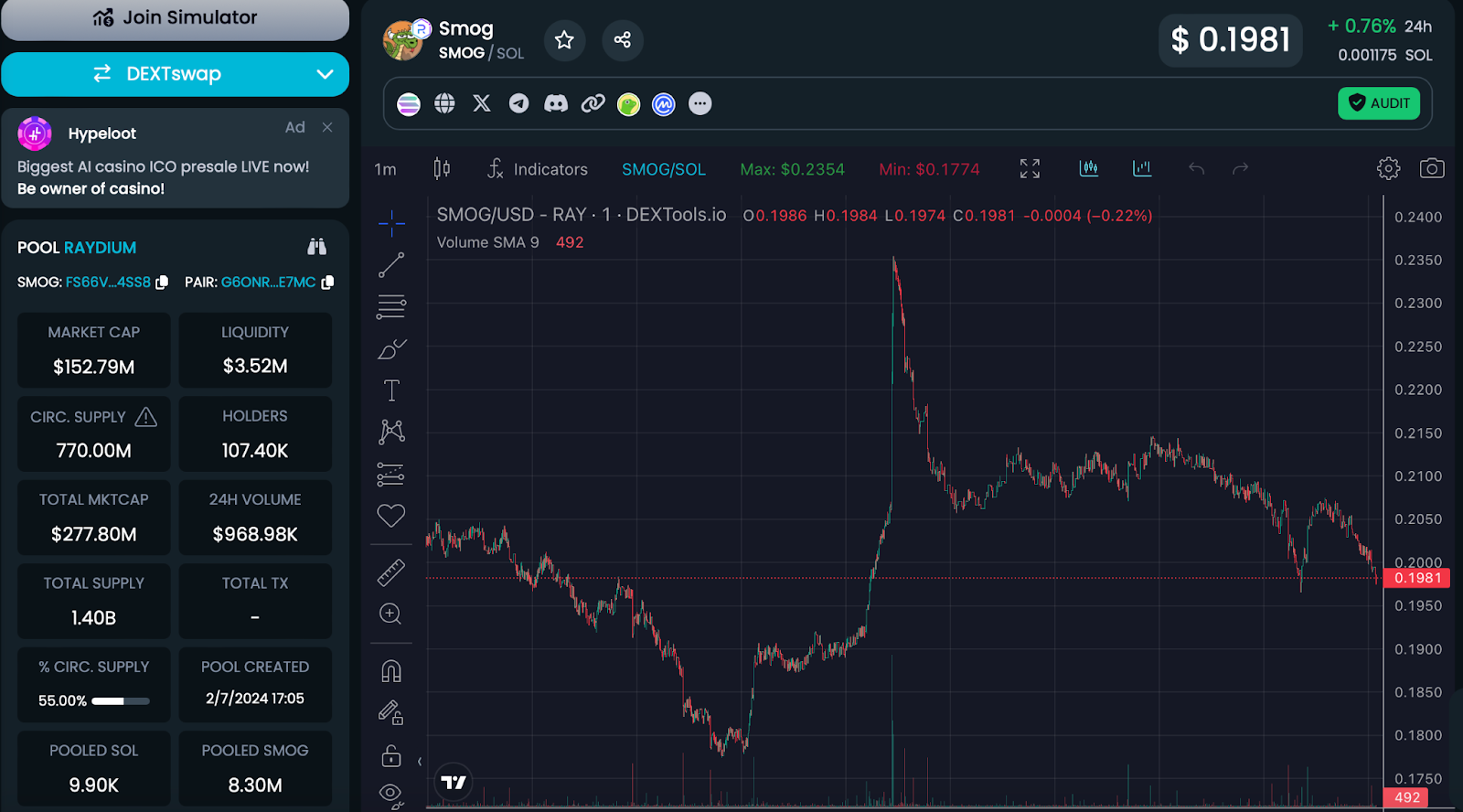Click the % Circ. Supply 55.00% progress bar
This screenshot has height=812, width=1463.
coord(121,701)
